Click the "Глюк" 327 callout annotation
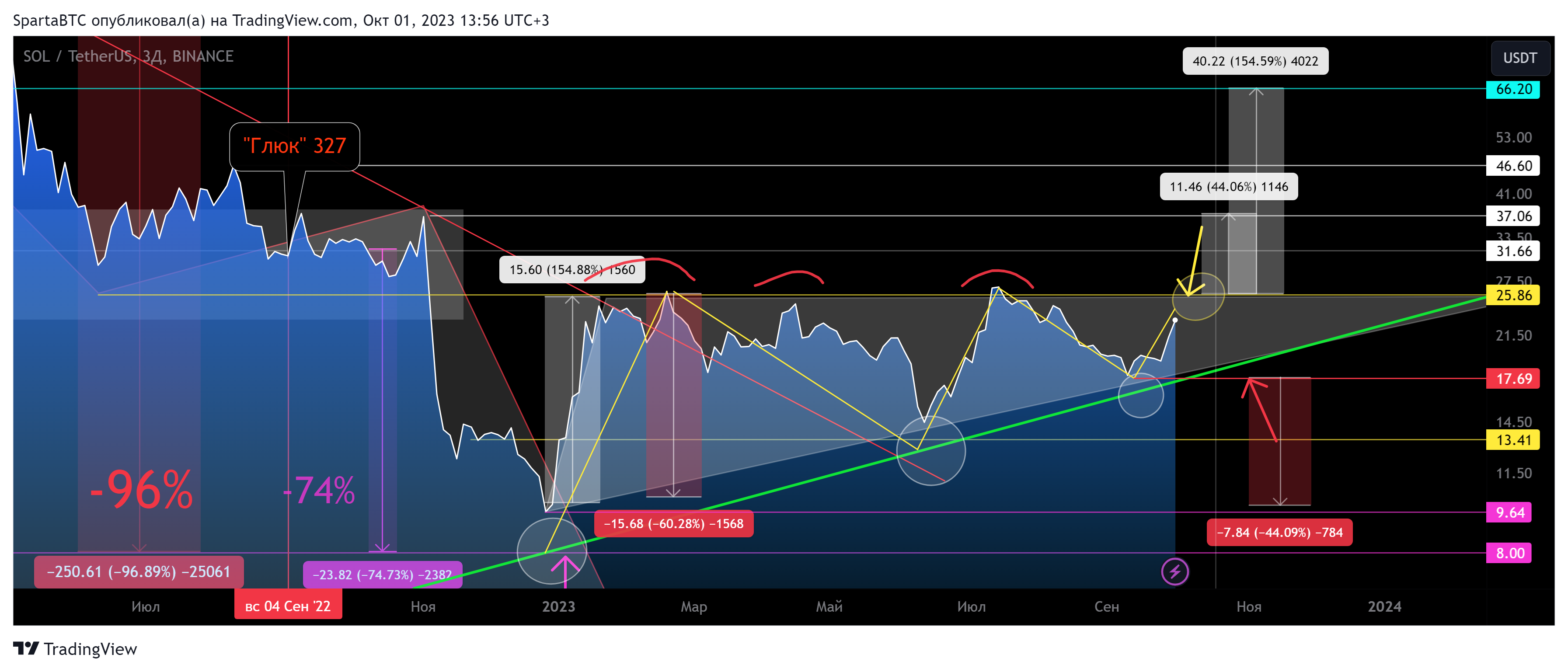This screenshot has height=672, width=1568. coord(295,146)
